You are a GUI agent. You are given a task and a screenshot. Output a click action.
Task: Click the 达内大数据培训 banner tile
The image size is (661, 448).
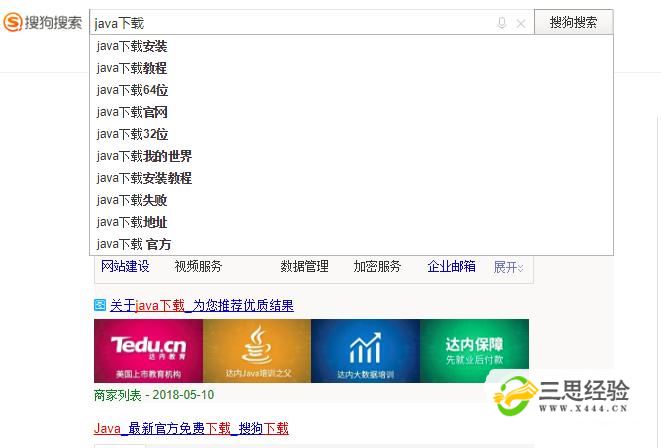pyautogui.click(x=365, y=351)
